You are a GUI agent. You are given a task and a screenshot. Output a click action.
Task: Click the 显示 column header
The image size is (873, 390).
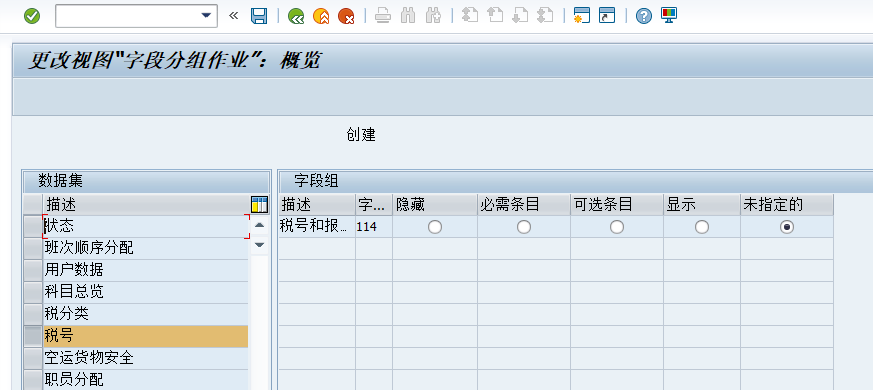coord(702,204)
